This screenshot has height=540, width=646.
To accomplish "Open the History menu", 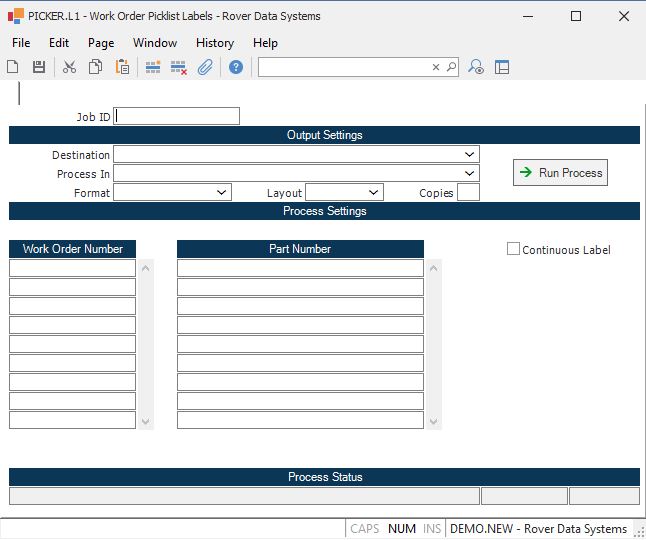I will [214, 43].
